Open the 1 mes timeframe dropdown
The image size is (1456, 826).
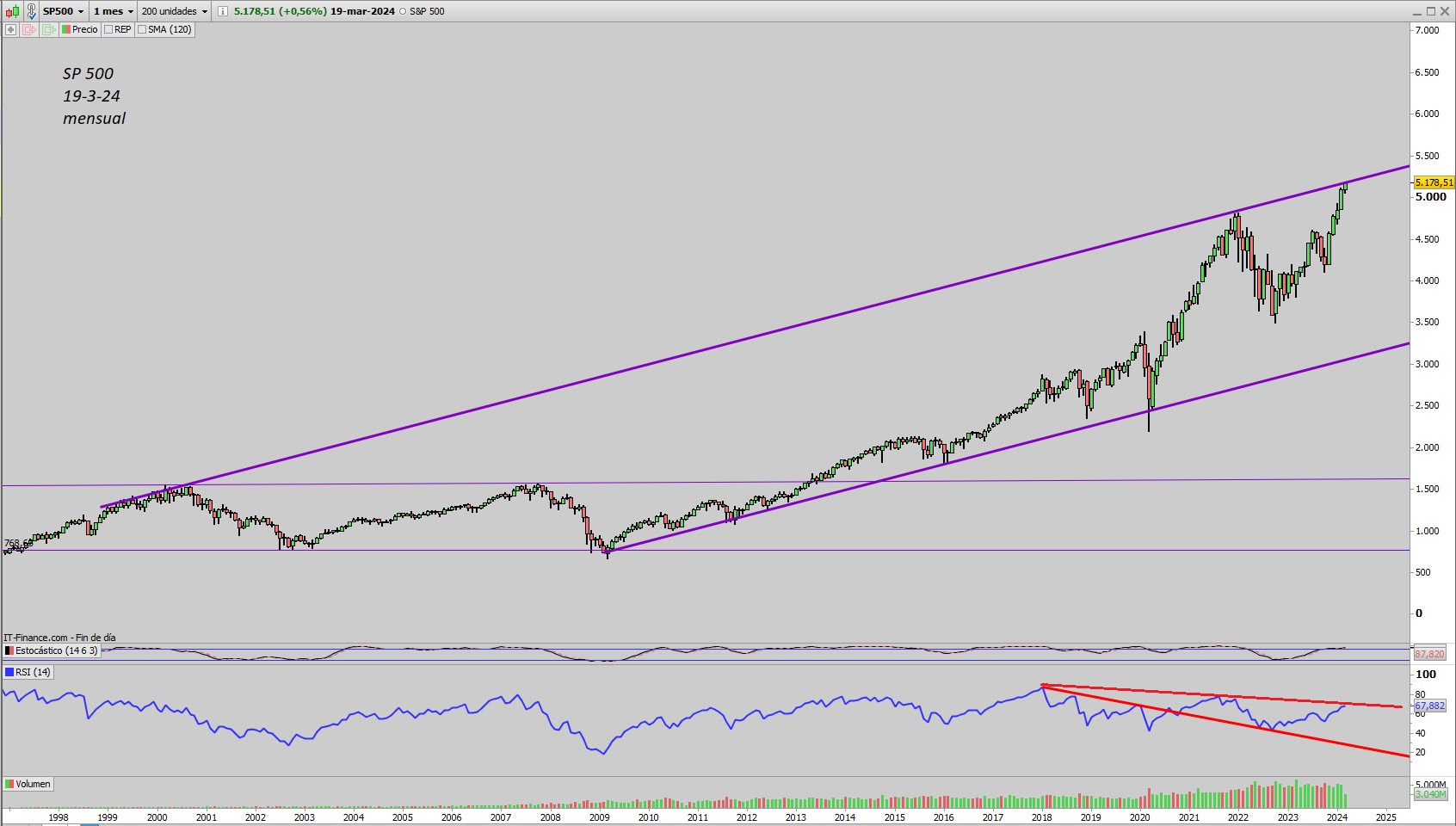coord(114,11)
